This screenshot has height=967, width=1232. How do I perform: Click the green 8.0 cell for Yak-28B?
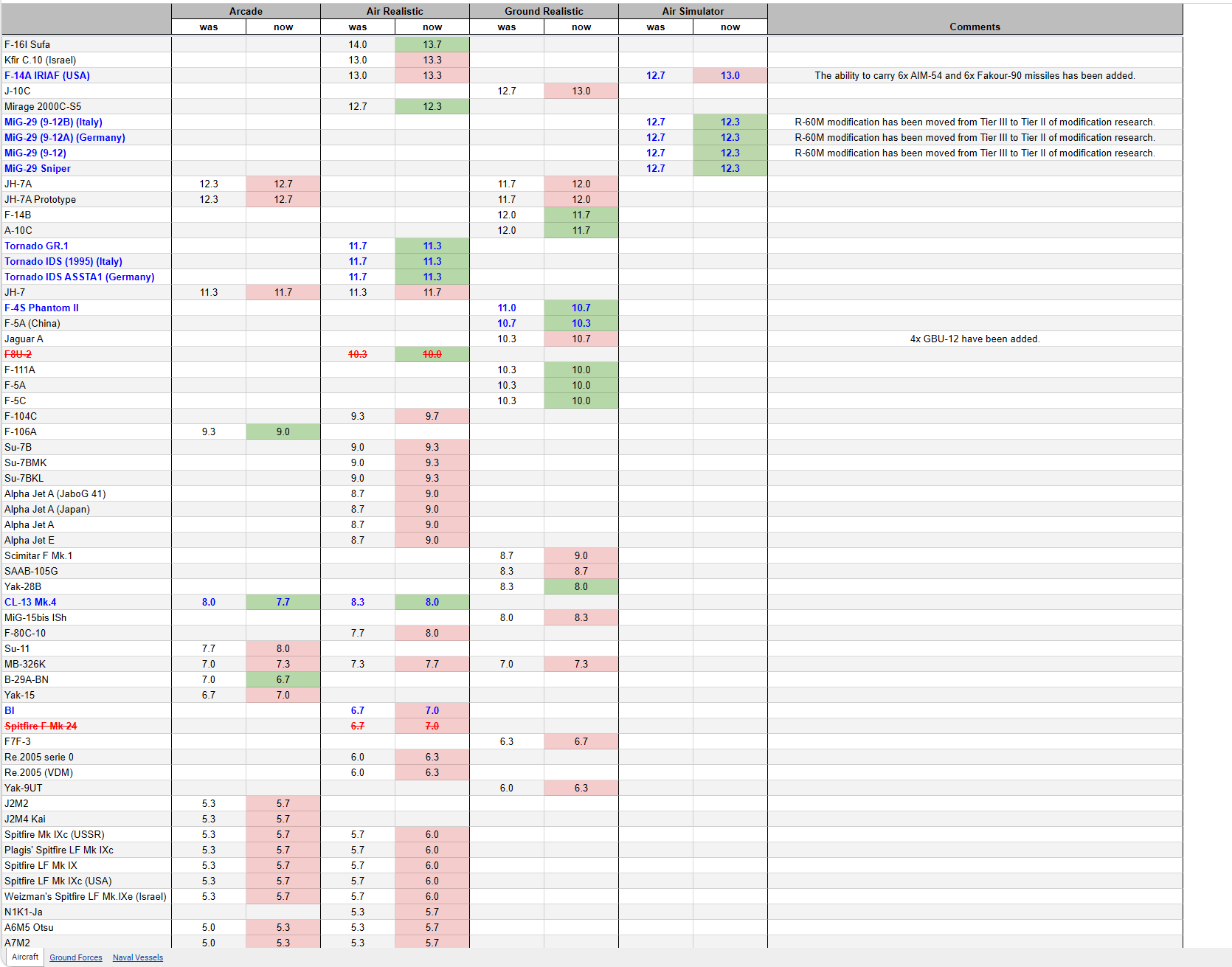[x=581, y=586]
